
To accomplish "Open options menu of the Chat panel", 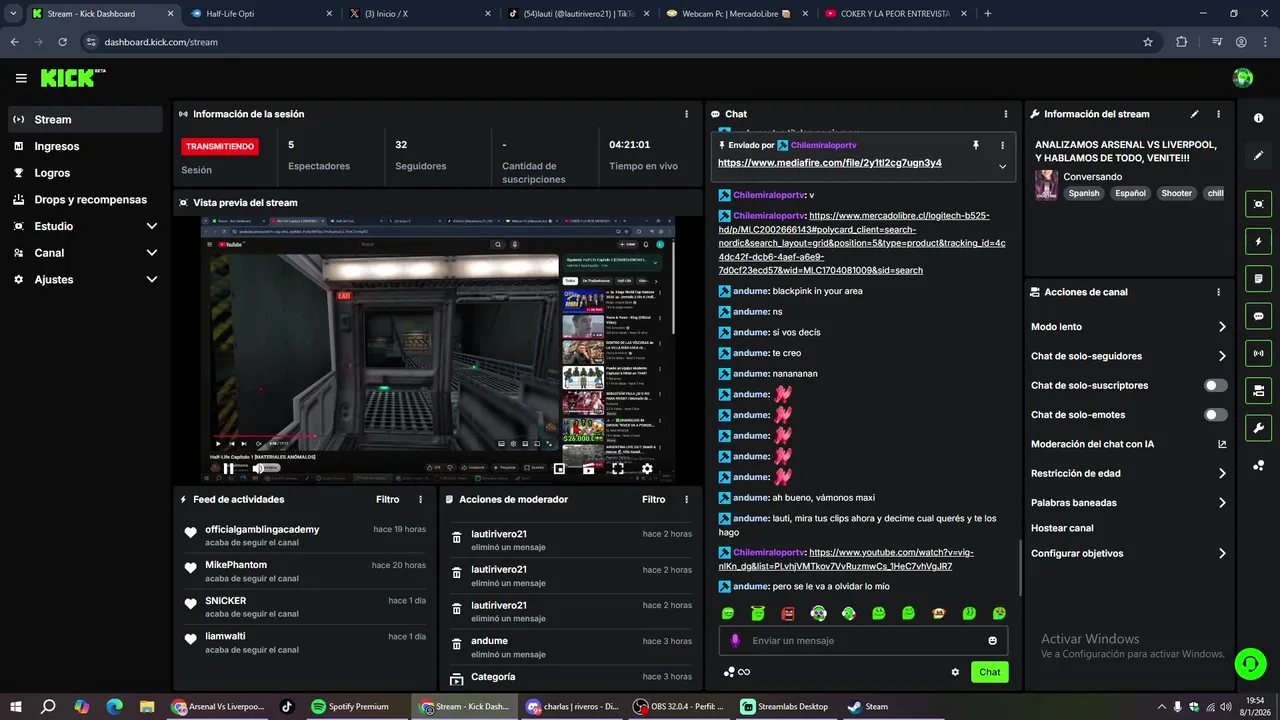I will [x=1006, y=114].
